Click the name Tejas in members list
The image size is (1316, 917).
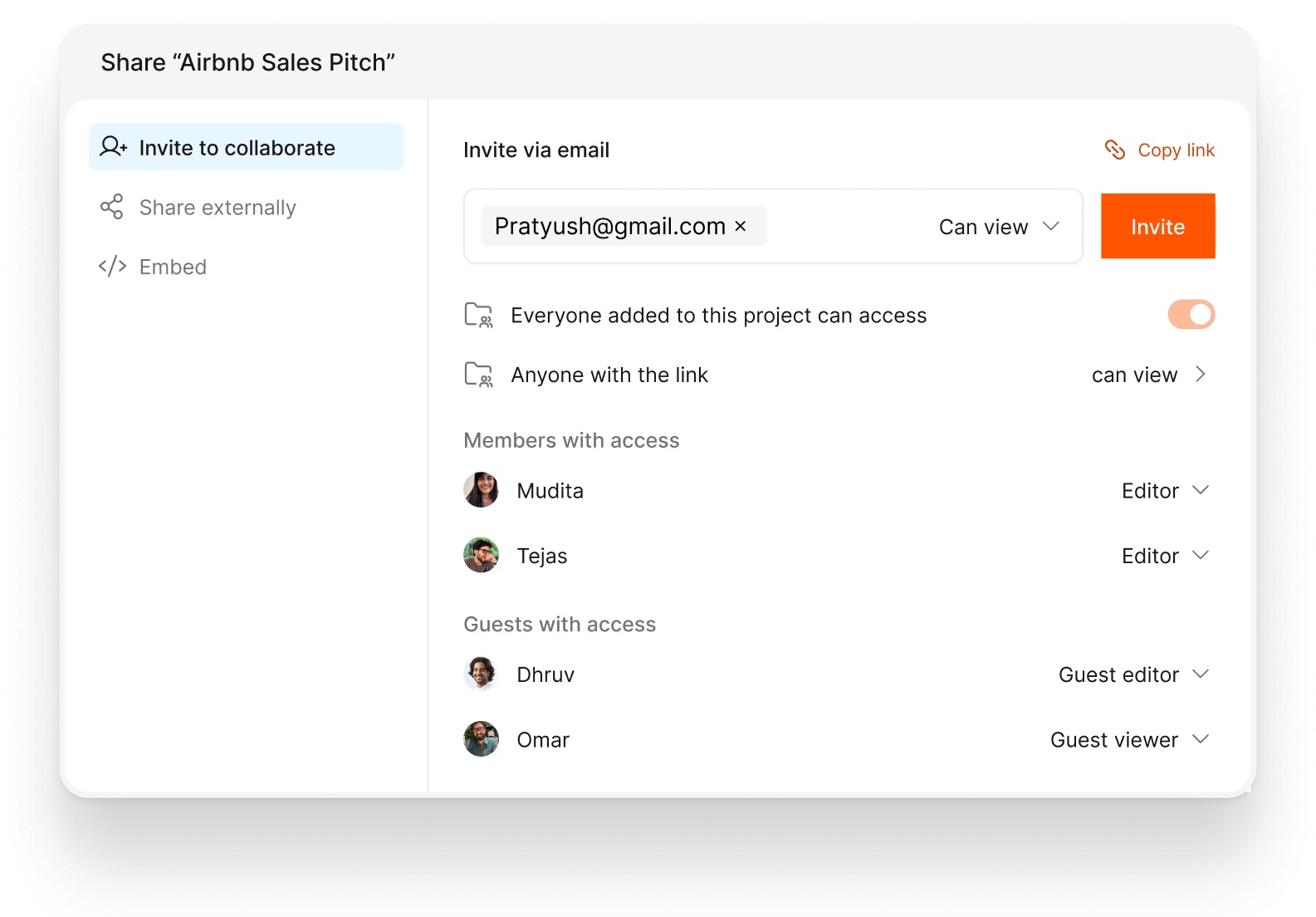pyautogui.click(x=542, y=556)
